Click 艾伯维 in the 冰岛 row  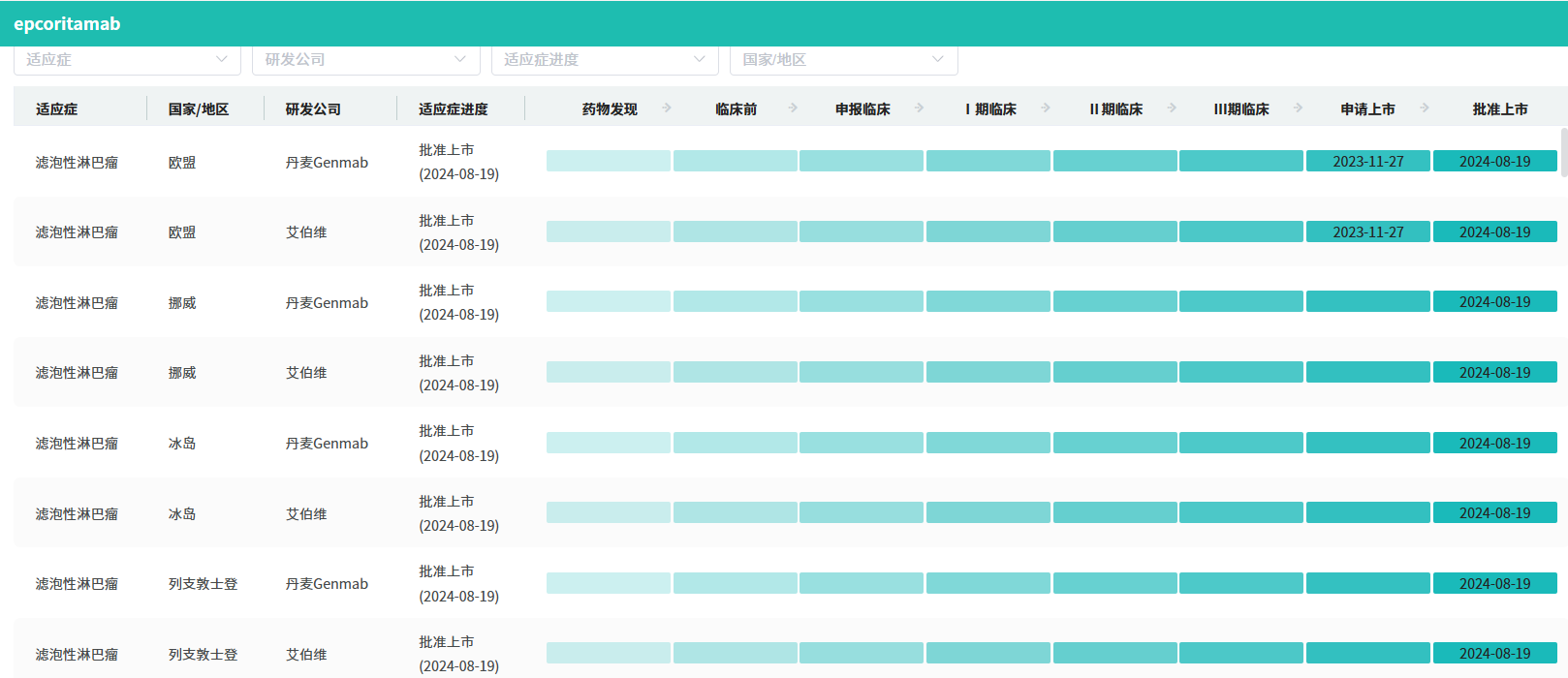coord(306,514)
